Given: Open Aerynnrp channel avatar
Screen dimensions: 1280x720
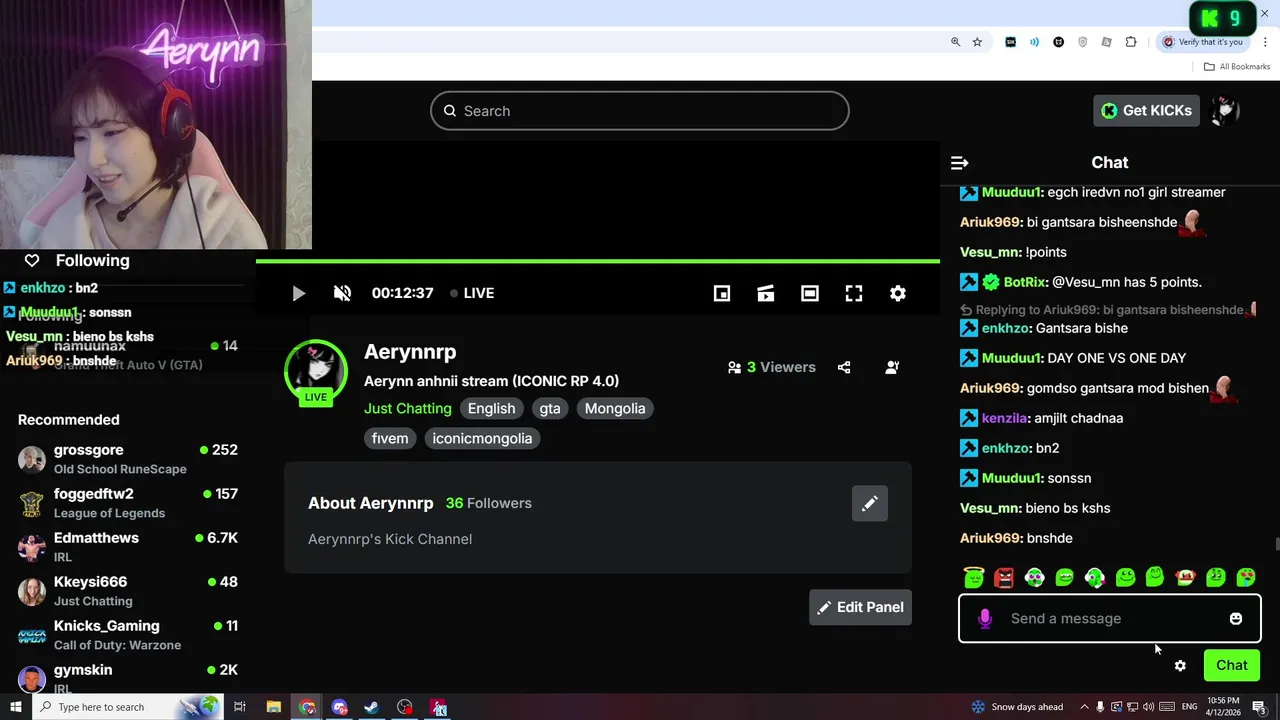Looking at the screenshot, I should pos(316,372).
